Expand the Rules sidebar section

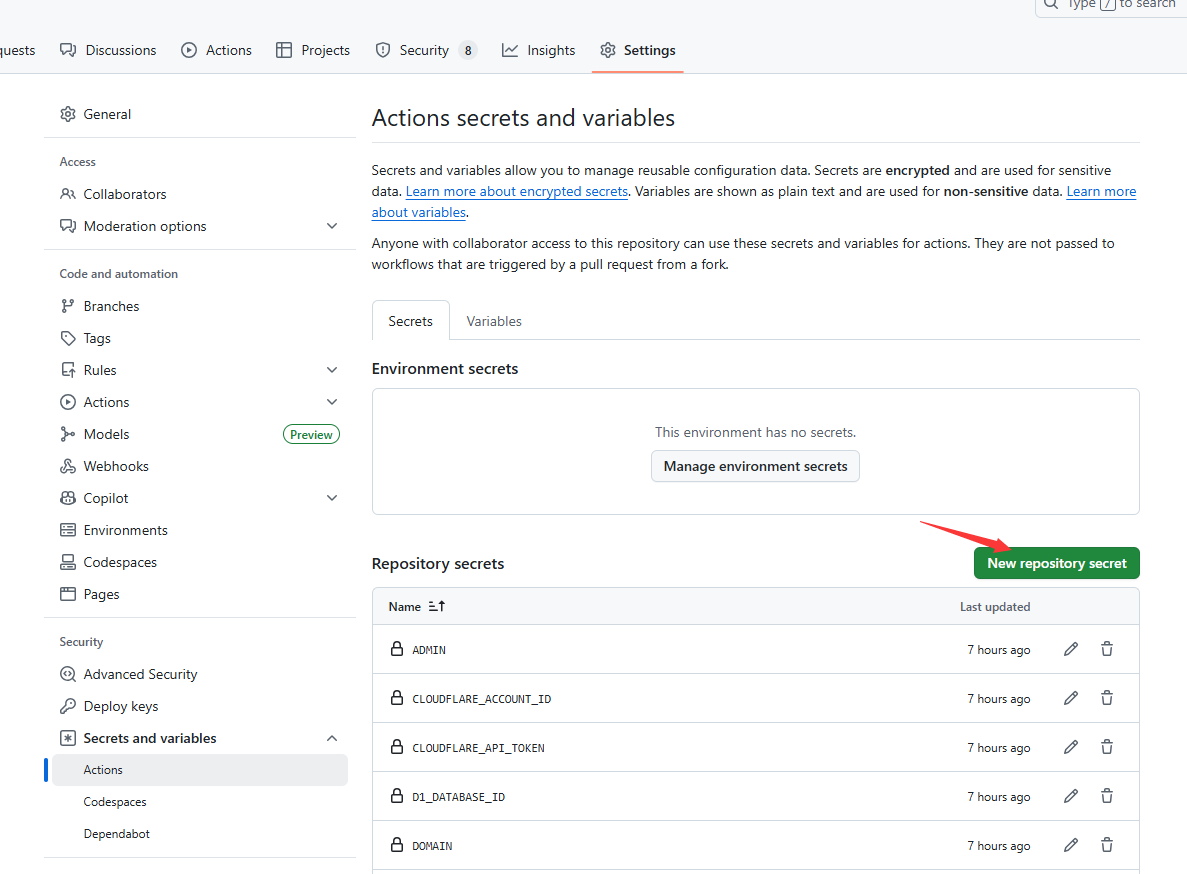332,370
